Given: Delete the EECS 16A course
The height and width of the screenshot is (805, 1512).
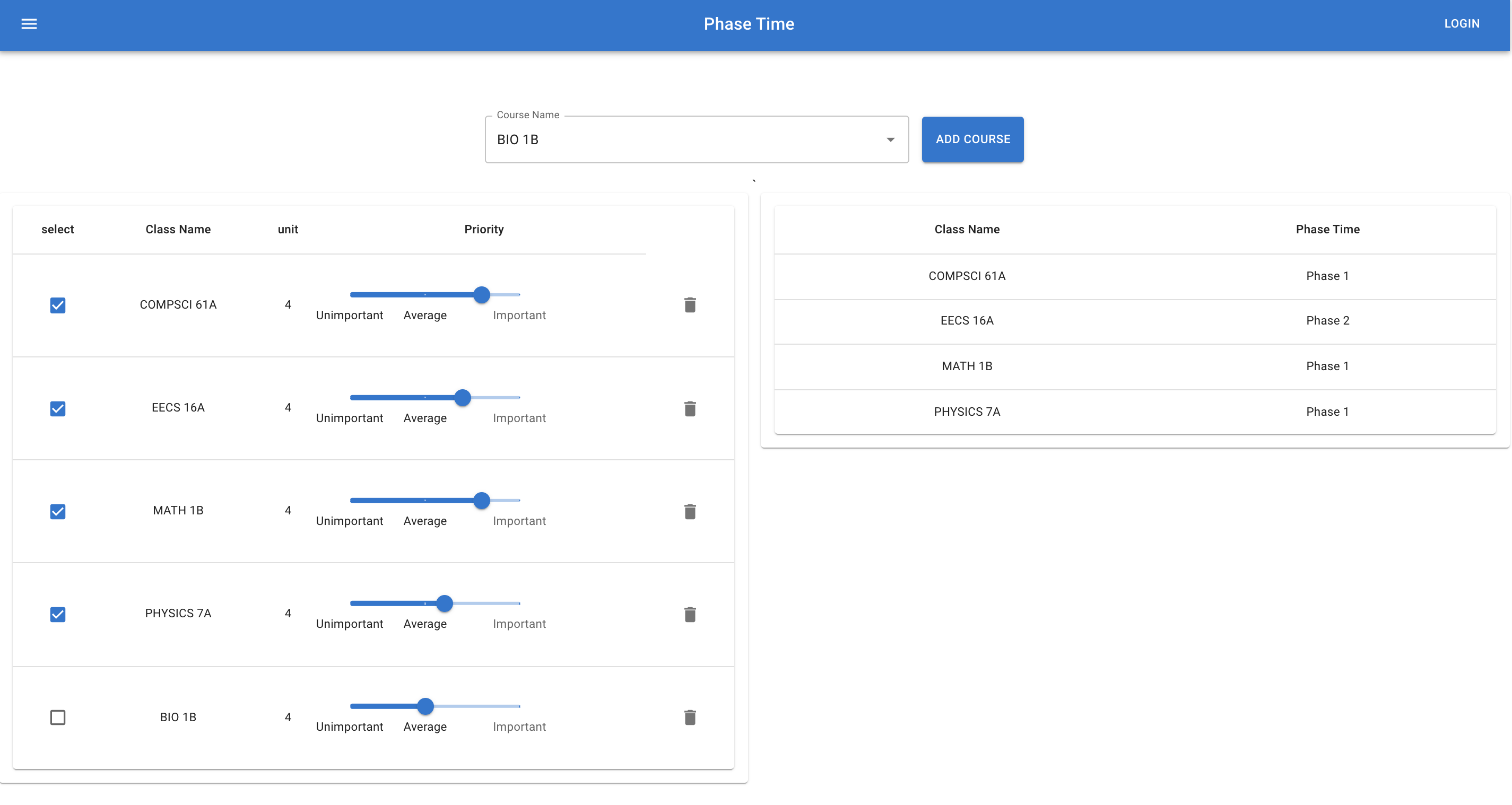Looking at the screenshot, I should click(x=690, y=408).
